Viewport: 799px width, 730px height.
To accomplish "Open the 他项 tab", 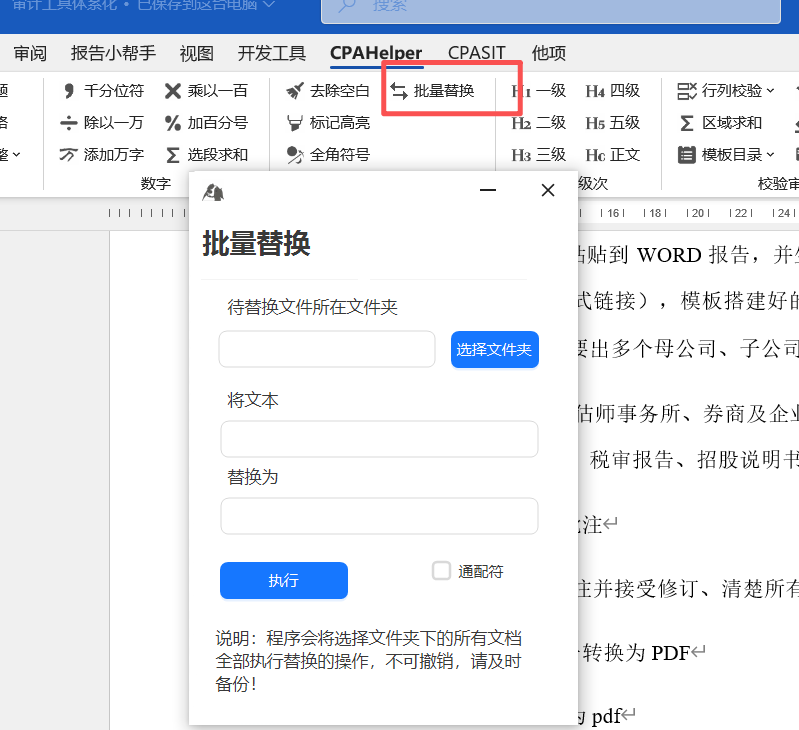I will pyautogui.click(x=549, y=53).
